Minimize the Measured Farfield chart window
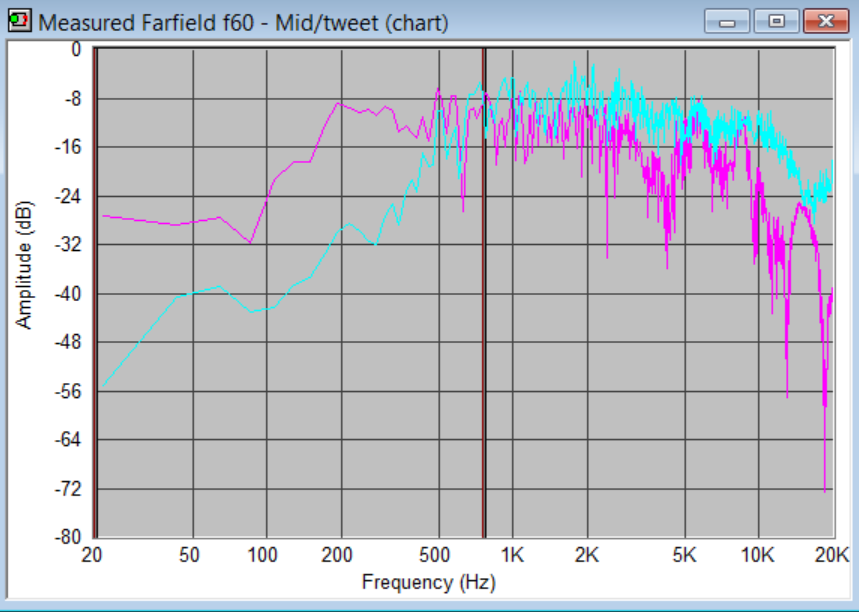 [x=726, y=21]
